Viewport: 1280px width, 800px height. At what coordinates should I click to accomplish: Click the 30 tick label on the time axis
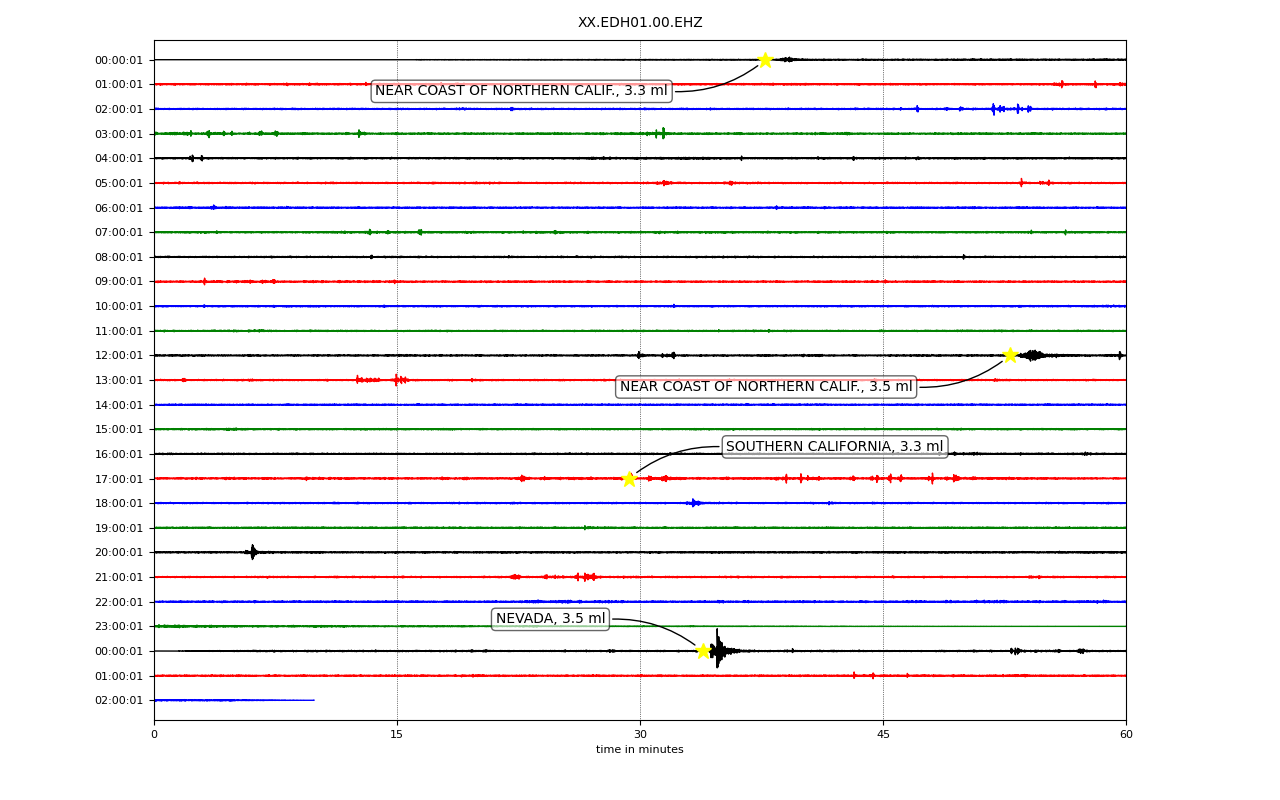pyautogui.click(x=640, y=734)
